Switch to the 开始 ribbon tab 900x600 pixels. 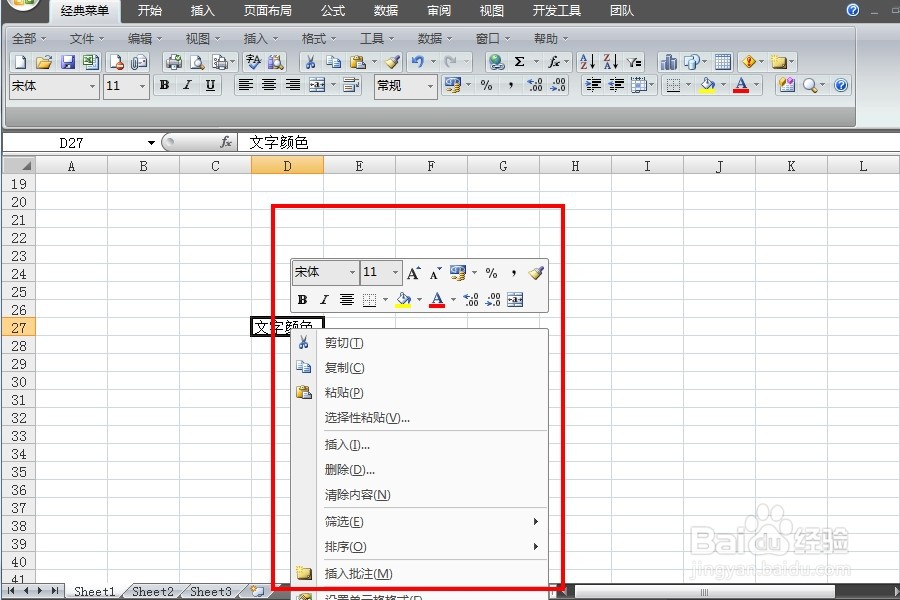pos(150,10)
